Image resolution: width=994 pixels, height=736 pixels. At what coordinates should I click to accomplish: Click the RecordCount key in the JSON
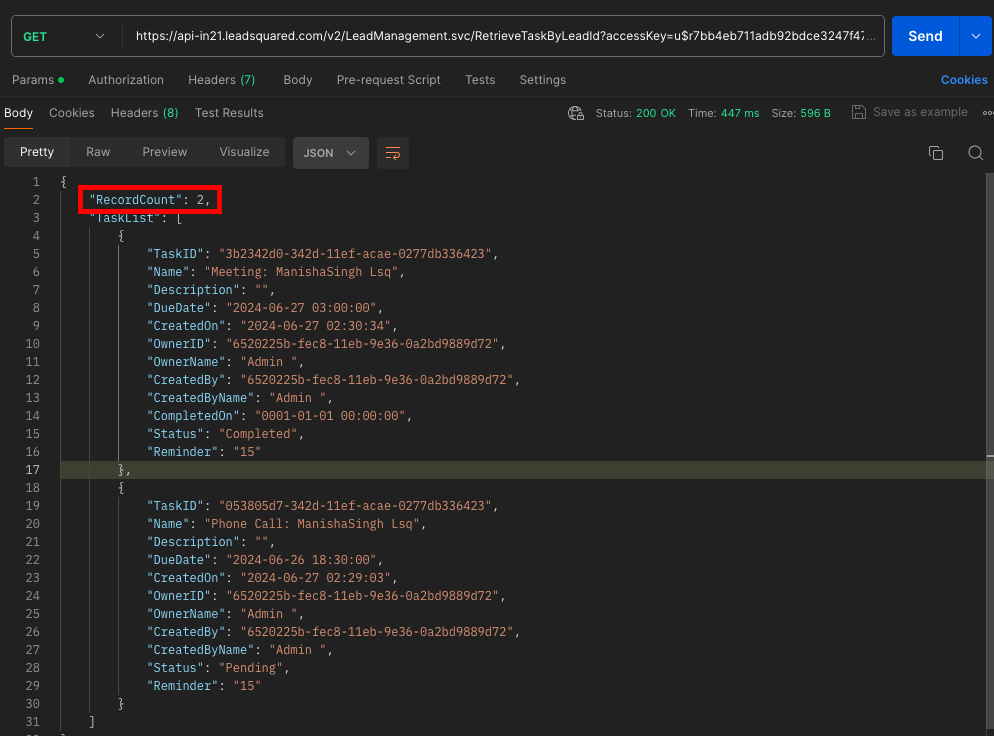[135, 200]
